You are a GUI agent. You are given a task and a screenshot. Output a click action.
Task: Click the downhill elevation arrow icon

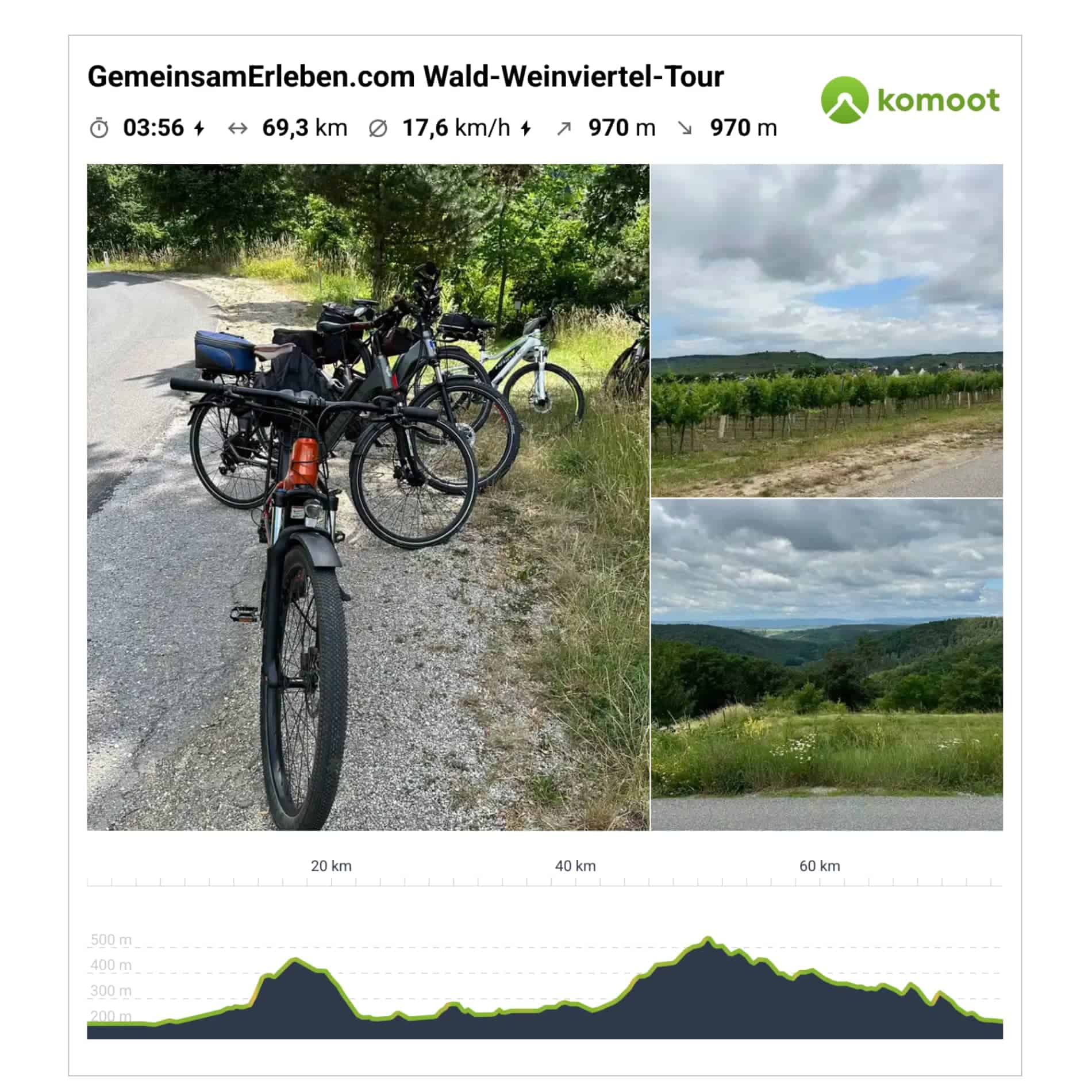pos(685,128)
